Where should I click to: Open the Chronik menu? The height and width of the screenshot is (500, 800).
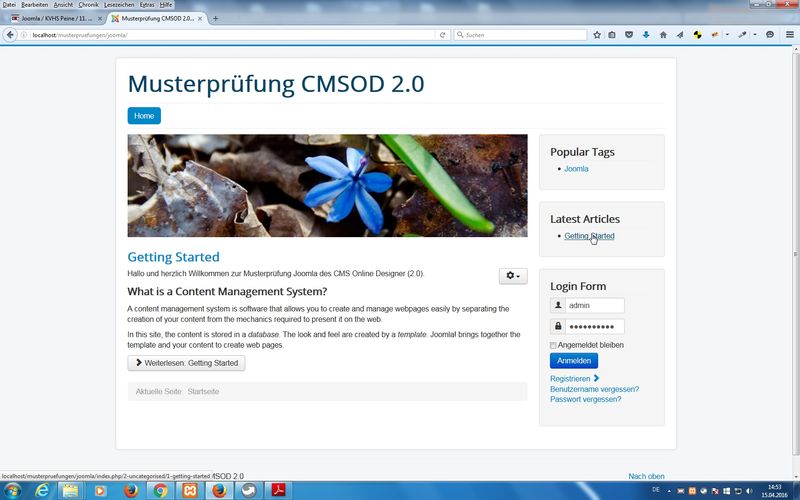[x=88, y=5]
